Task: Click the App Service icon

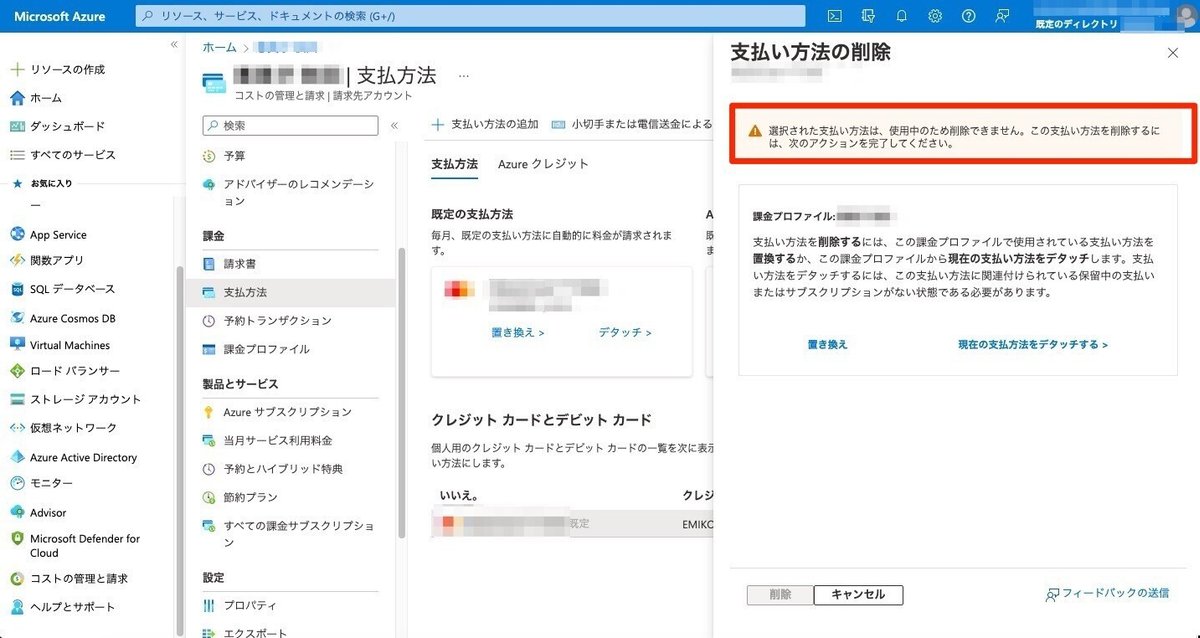Action: pos(16,235)
